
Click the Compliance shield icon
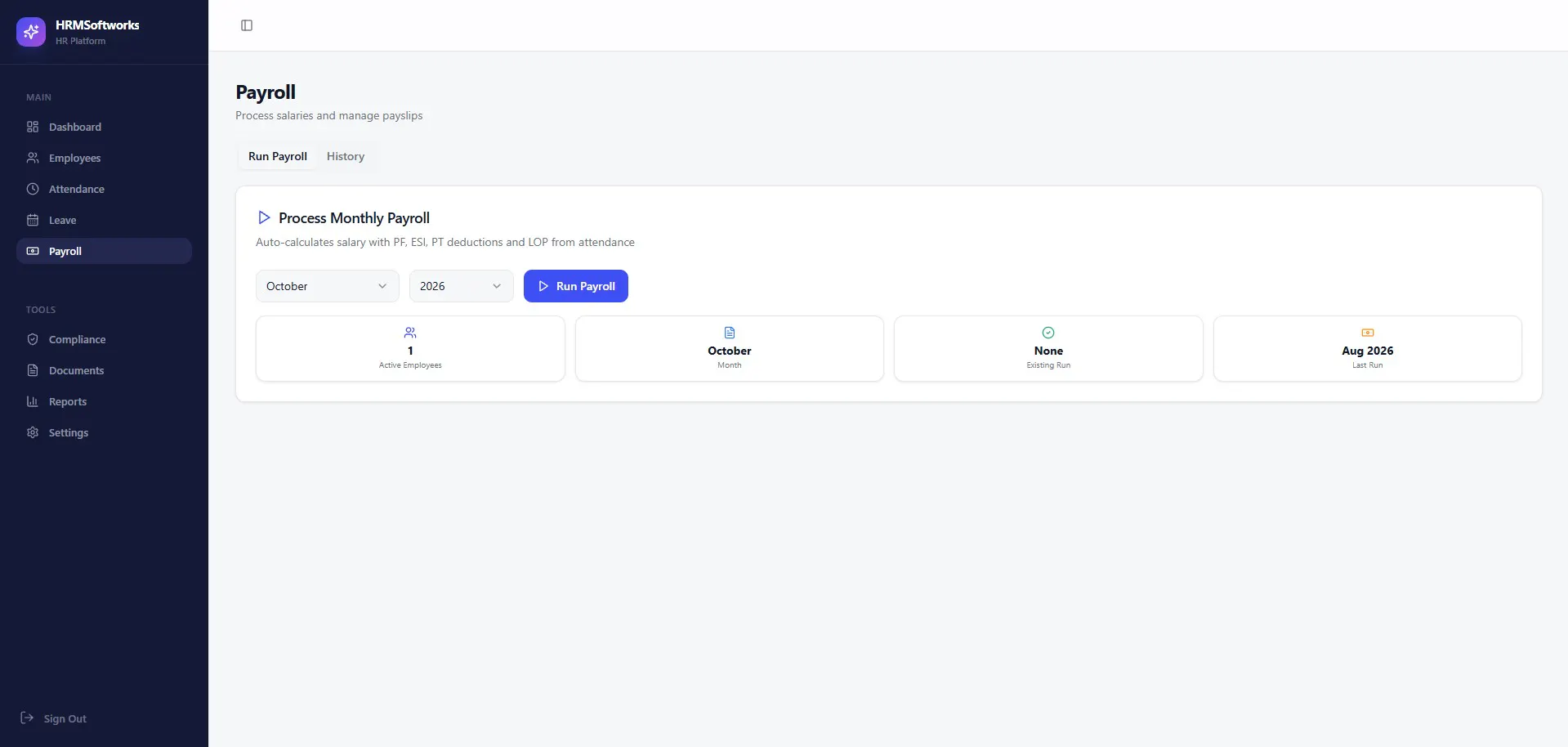33,339
